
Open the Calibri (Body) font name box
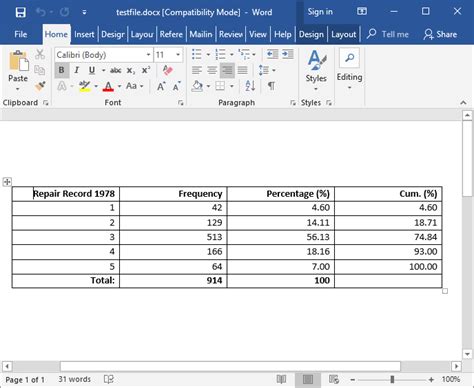[104, 55]
